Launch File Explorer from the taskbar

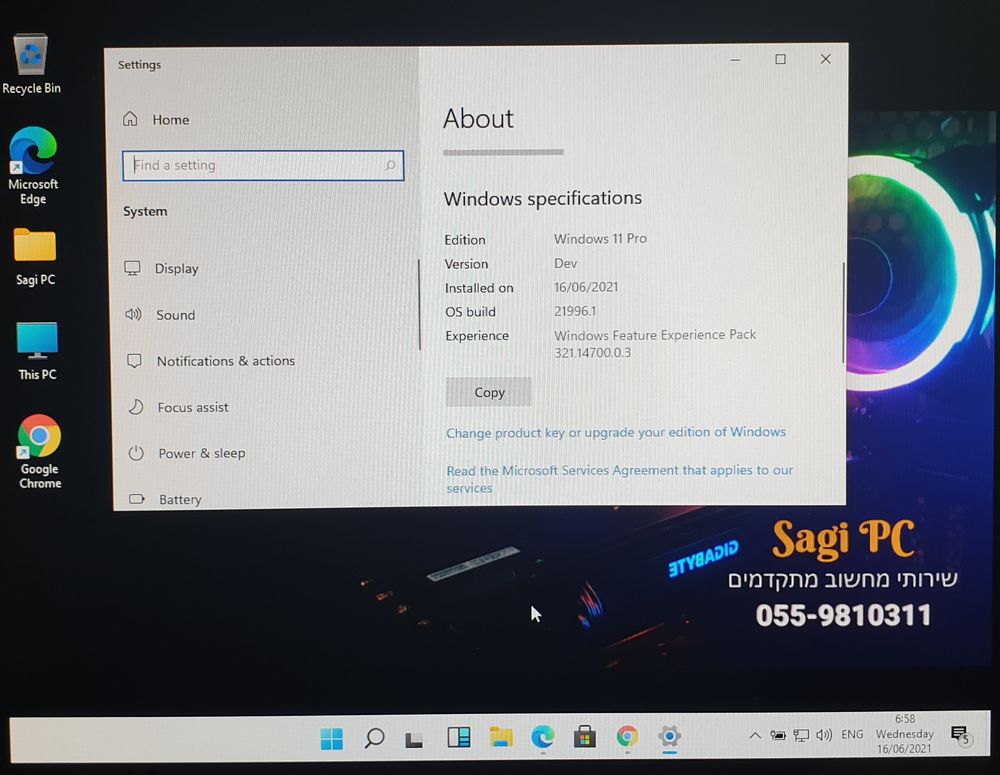tap(501, 738)
